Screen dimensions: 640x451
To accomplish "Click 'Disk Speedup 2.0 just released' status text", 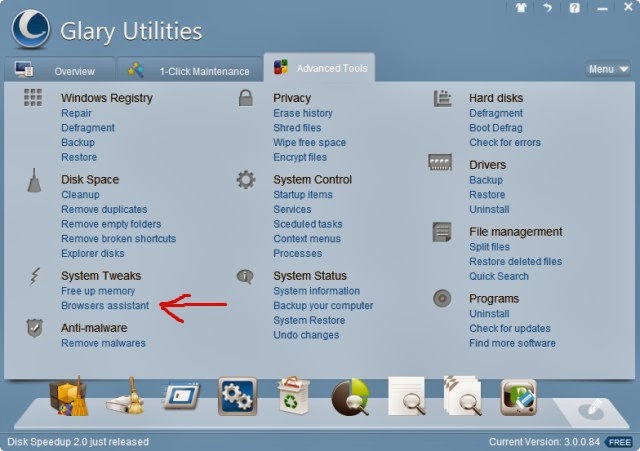I will [x=78, y=442].
